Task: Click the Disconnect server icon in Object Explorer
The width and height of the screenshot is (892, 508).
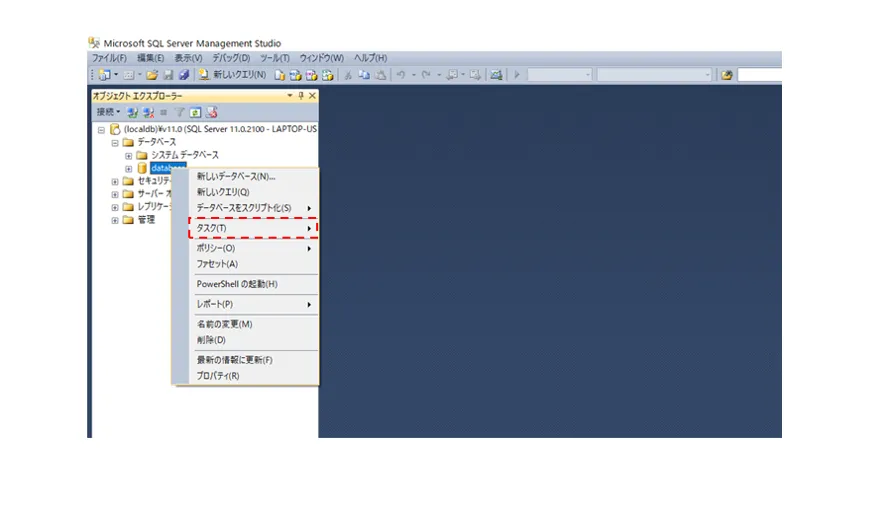Action: tap(148, 112)
